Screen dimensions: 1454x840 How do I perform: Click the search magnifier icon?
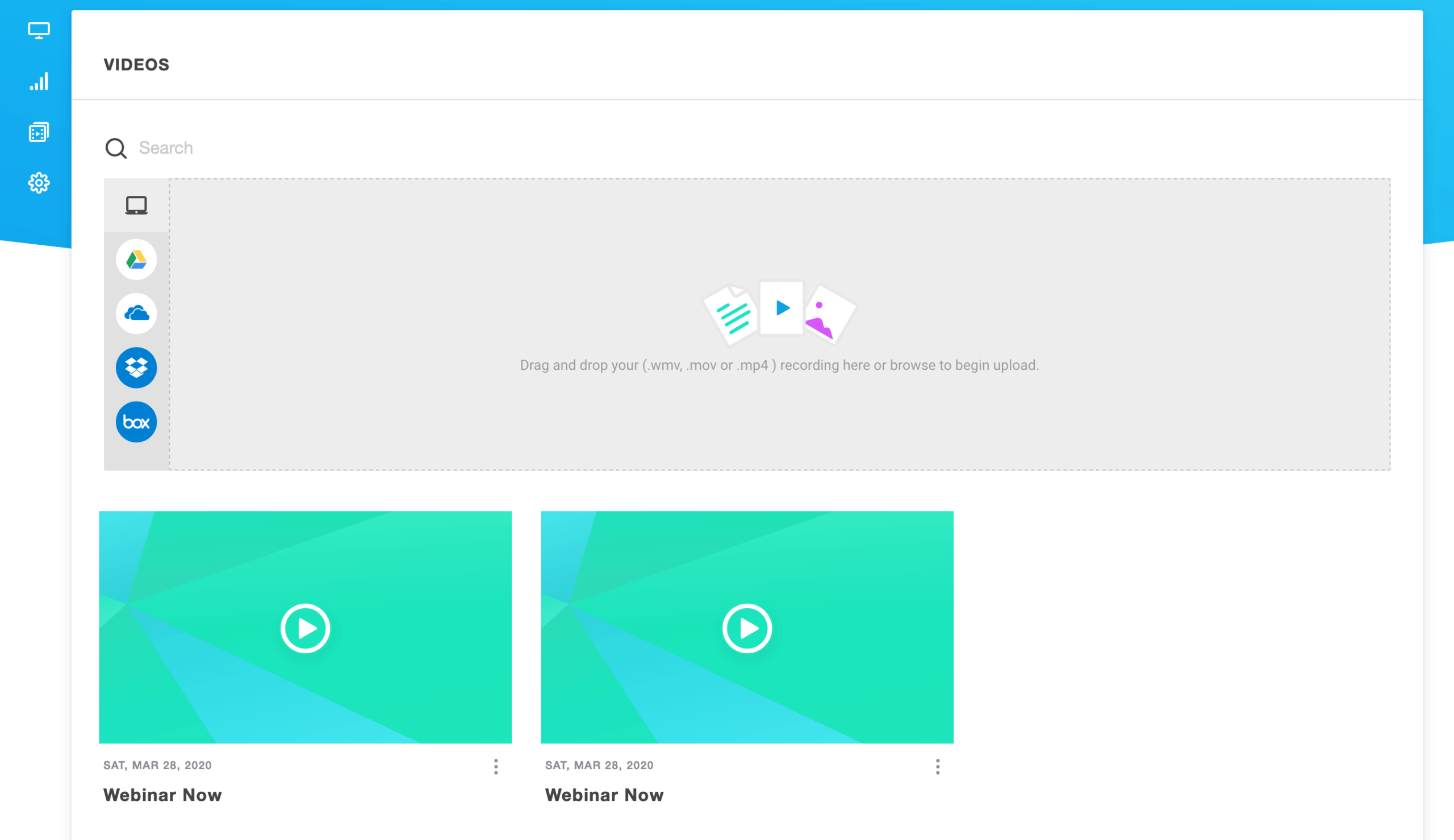[116, 148]
